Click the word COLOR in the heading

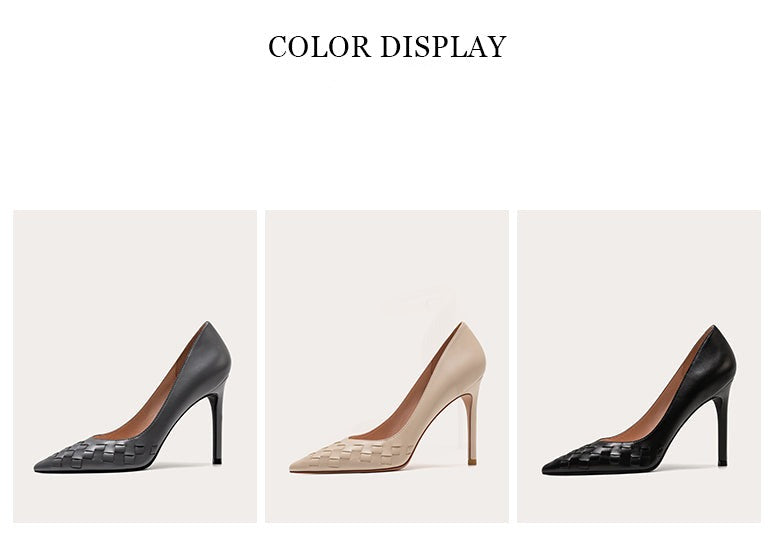(x=319, y=47)
